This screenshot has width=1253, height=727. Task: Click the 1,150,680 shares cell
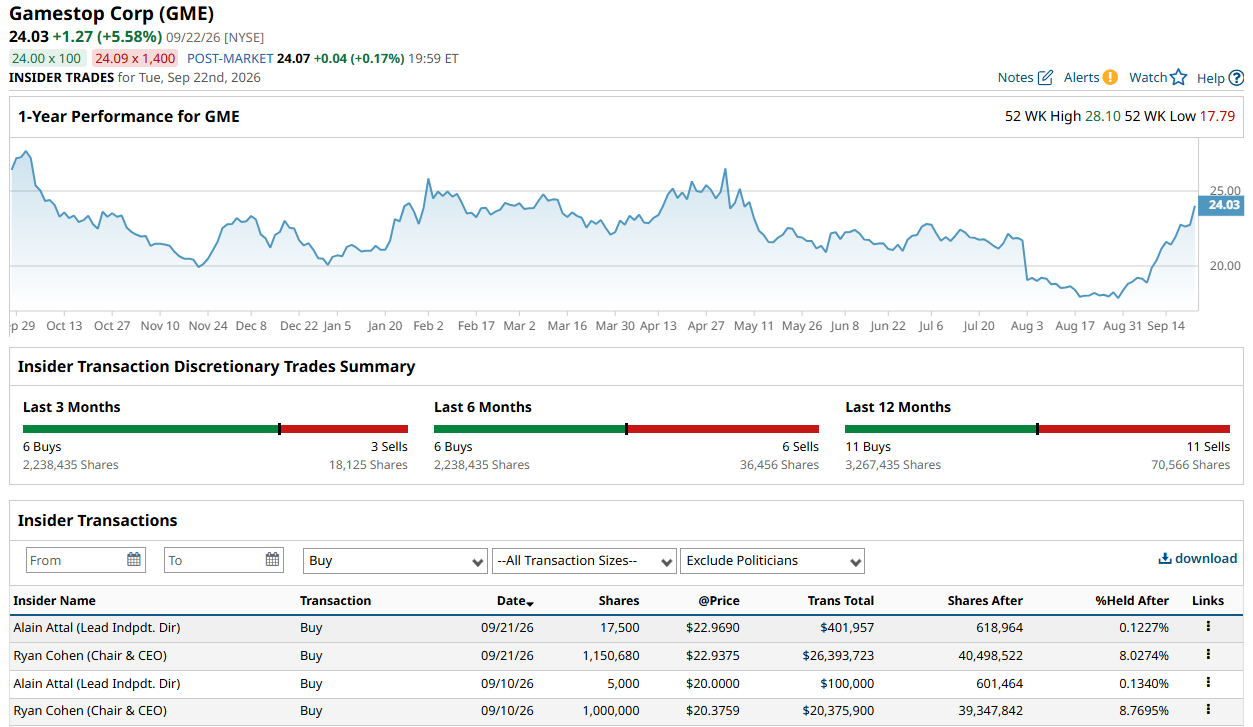pyautogui.click(x=611, y=655)
